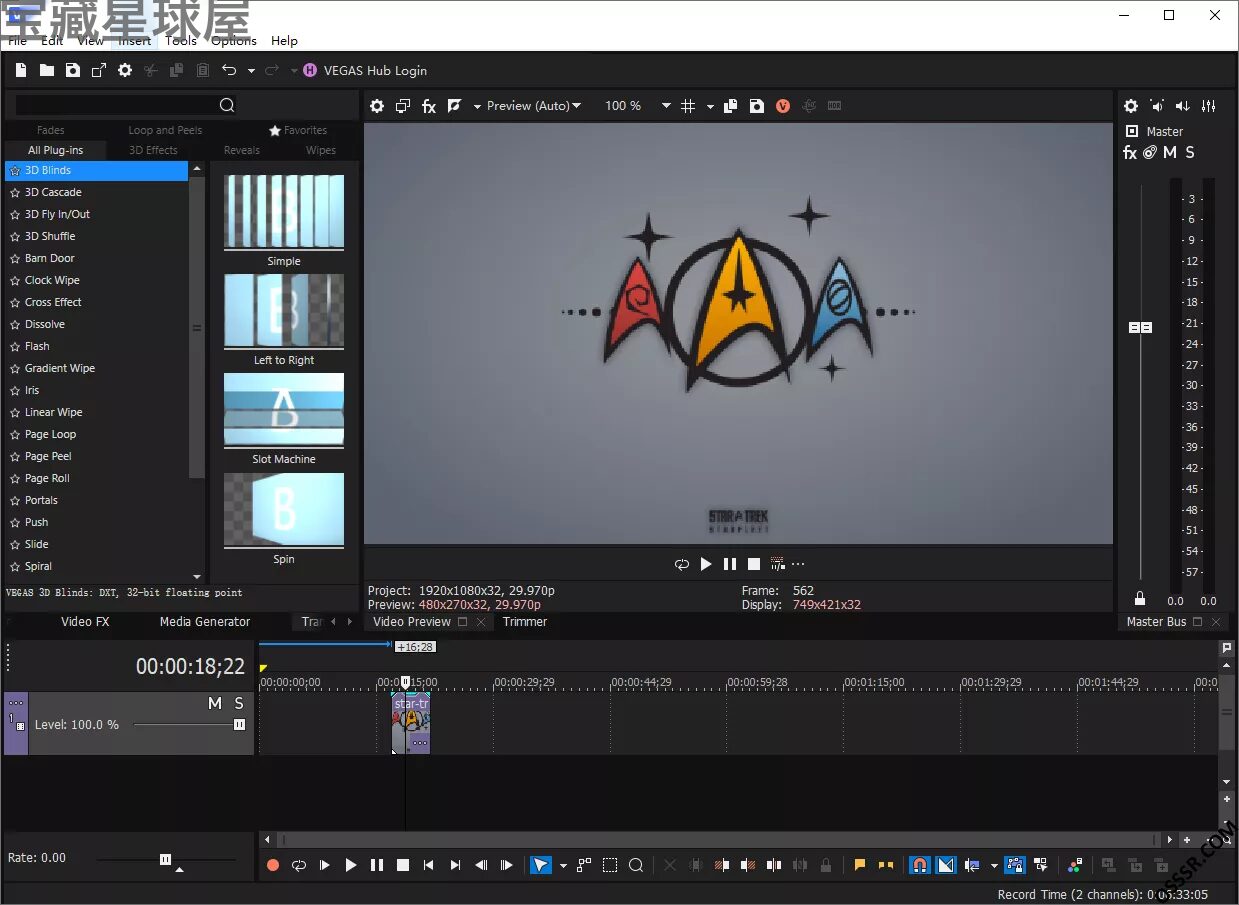This screenshot has height=905, width=1239.
Task: Open Master FX button
Action: tap(1130, 152)
